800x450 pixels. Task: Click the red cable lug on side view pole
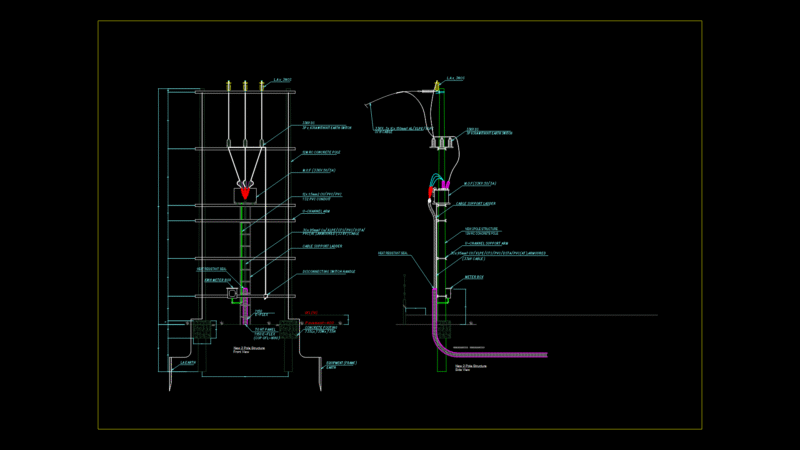click(x=430, y=192)
